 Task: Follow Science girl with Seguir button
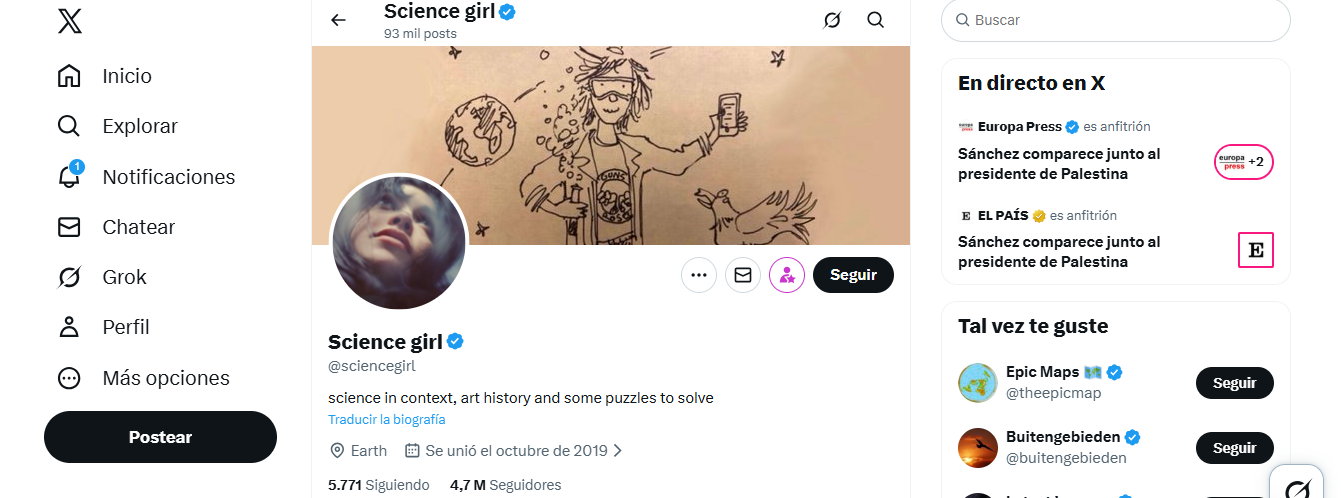click(x=853, y=275)
